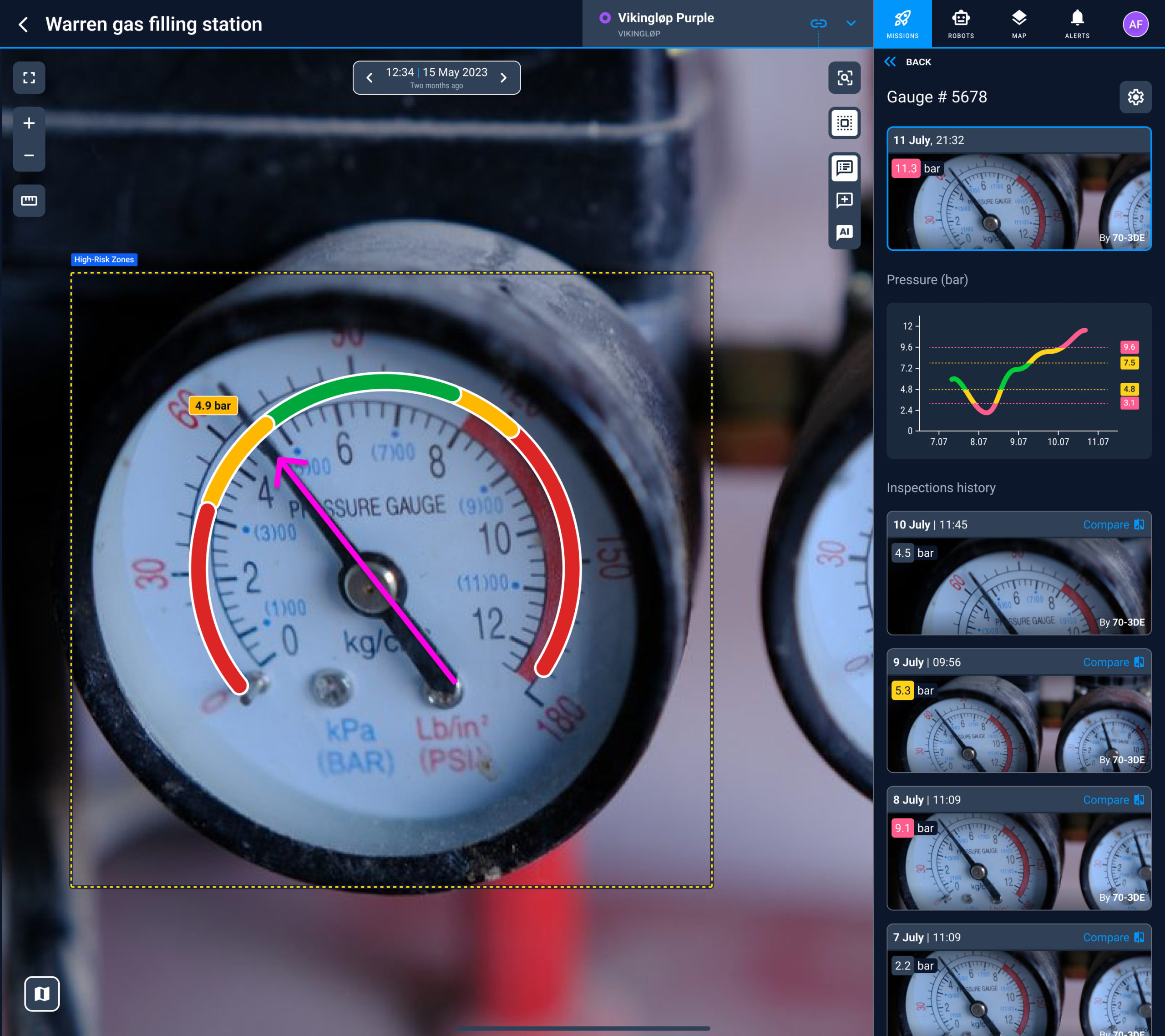
Task: Select the 3.1 threshold marker on chart
Action: (x=1129, y=402)
